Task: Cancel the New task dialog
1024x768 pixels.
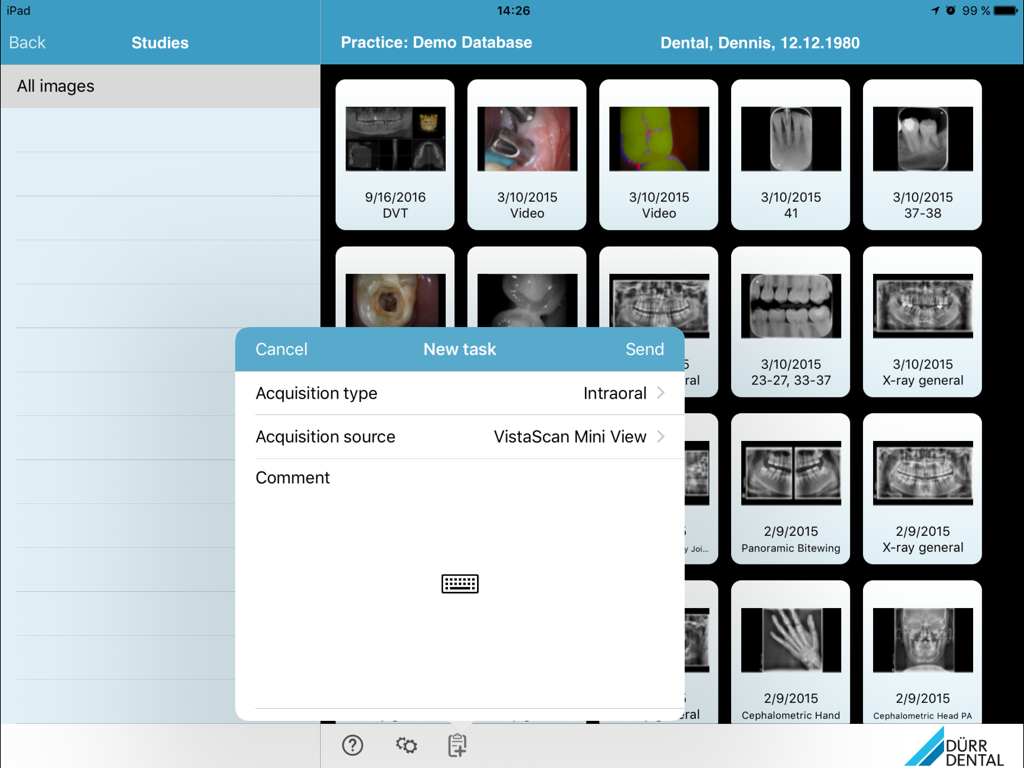Action: click(281, 349)
